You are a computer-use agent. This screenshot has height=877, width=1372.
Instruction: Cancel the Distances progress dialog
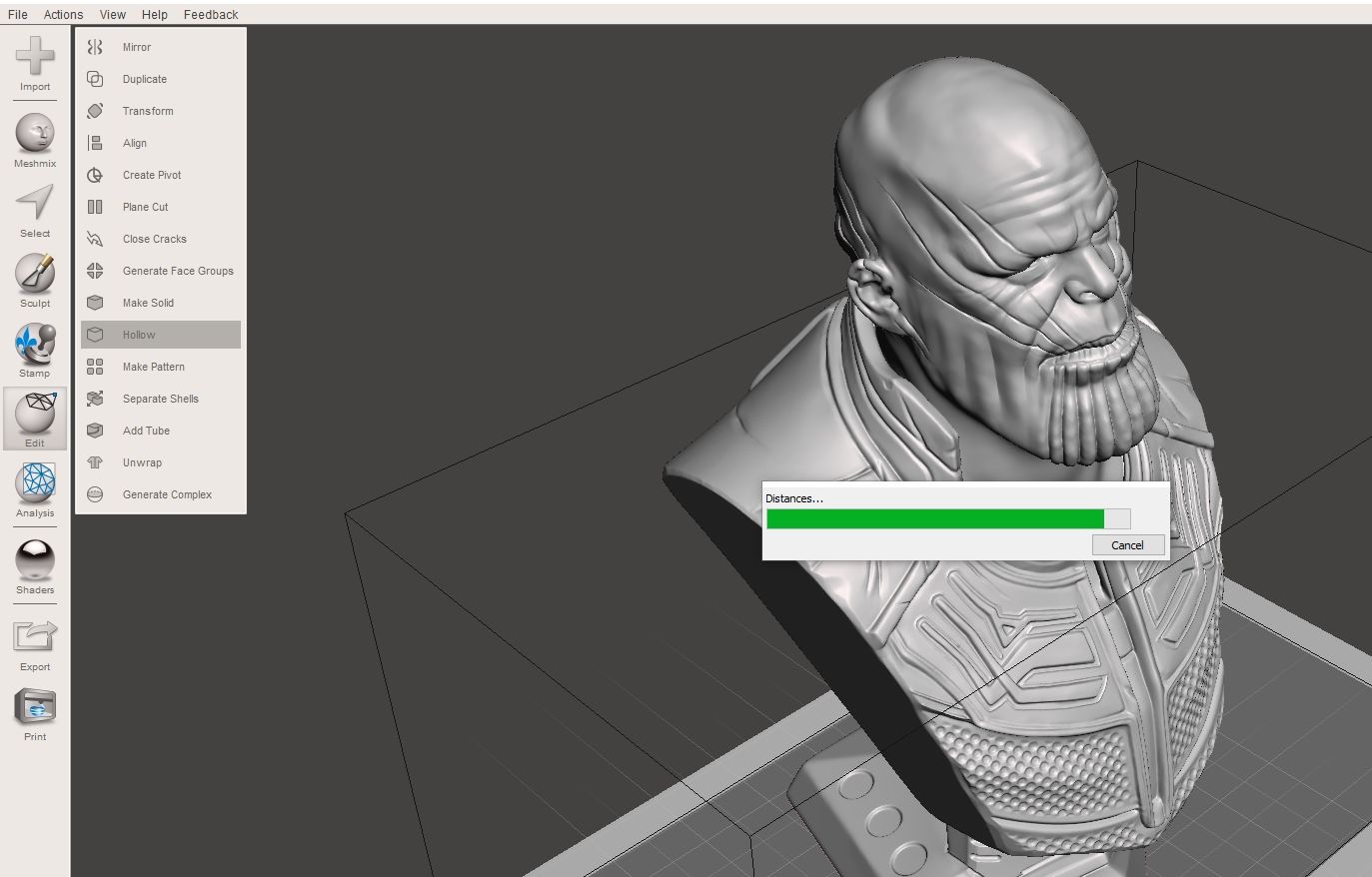coord(1127,545)
